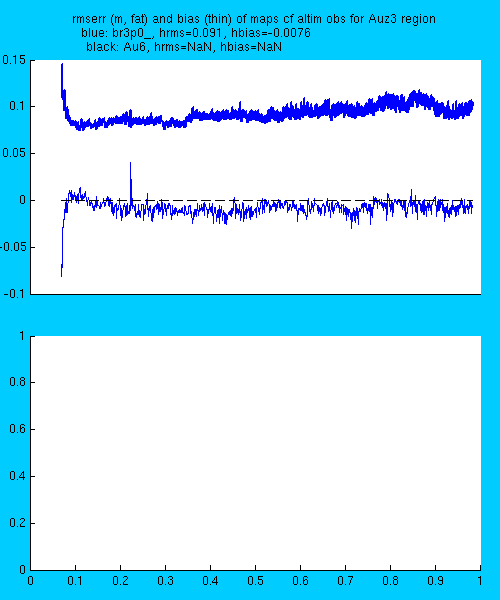This screenshot has height=600, width=500.
Task: Click the plot title mentioning Auz3 region
Action: coord(254,19)
